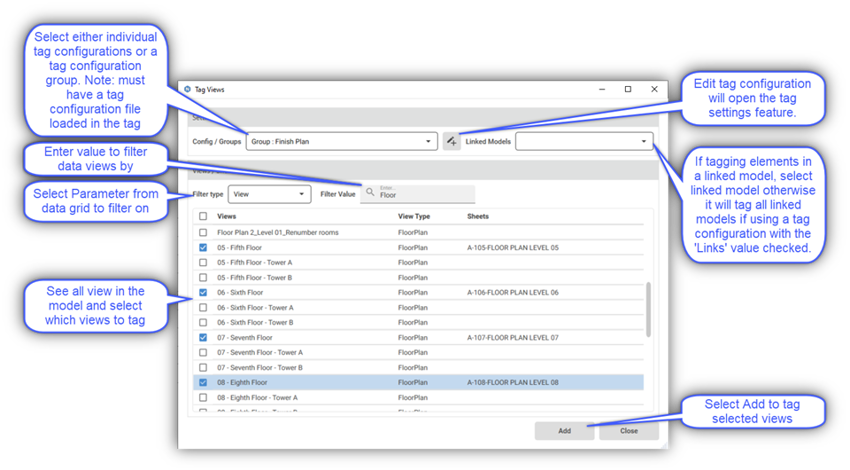Check 07 - Seventh Floor - Tower A checkbox
Image resolution: width=850 pixels, height=470 pixels.
point(203,352)
